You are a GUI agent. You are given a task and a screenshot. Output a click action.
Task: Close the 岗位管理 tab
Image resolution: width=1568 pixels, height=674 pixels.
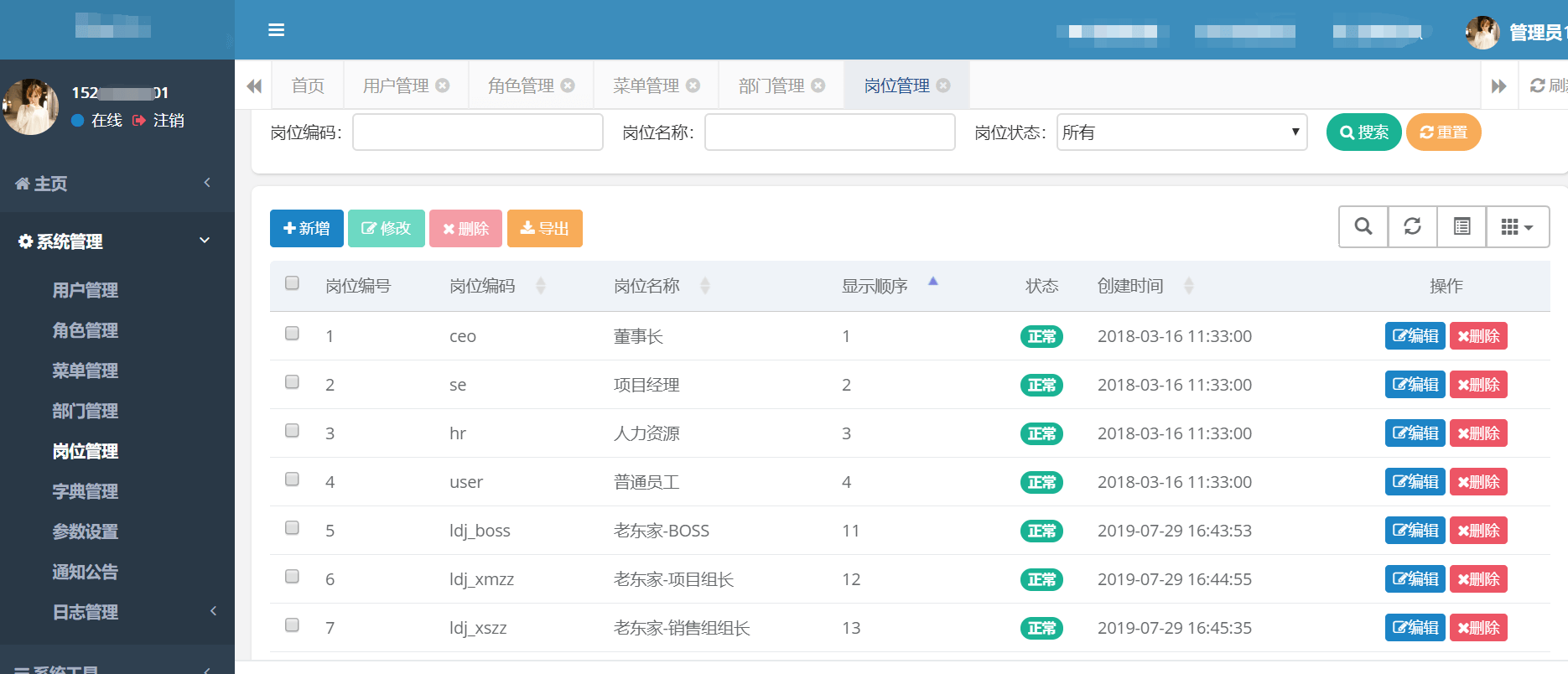pyautogui.click(x=943, y=86)
